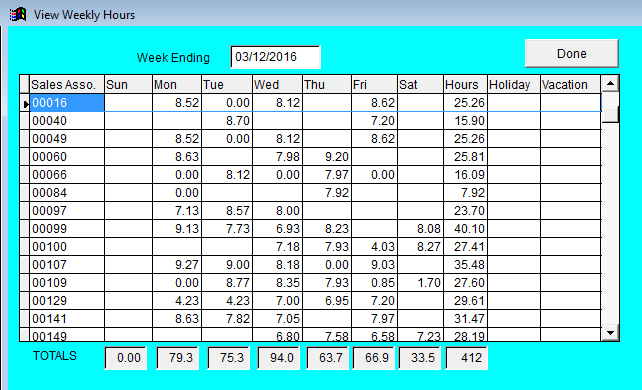Click the Tue column header

click(x=227, y=84)
